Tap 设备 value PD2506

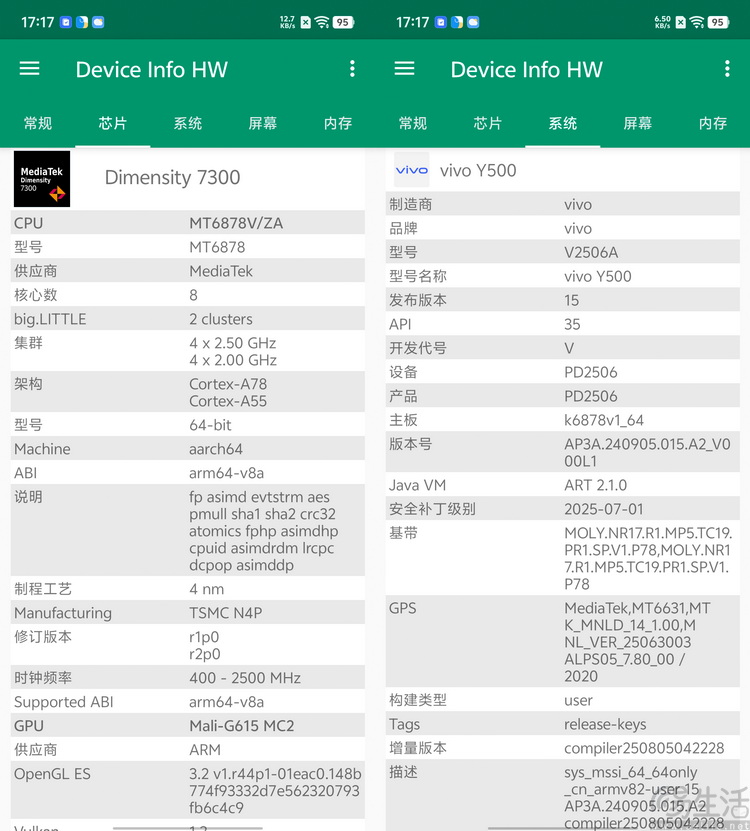(x=590, y=372)
